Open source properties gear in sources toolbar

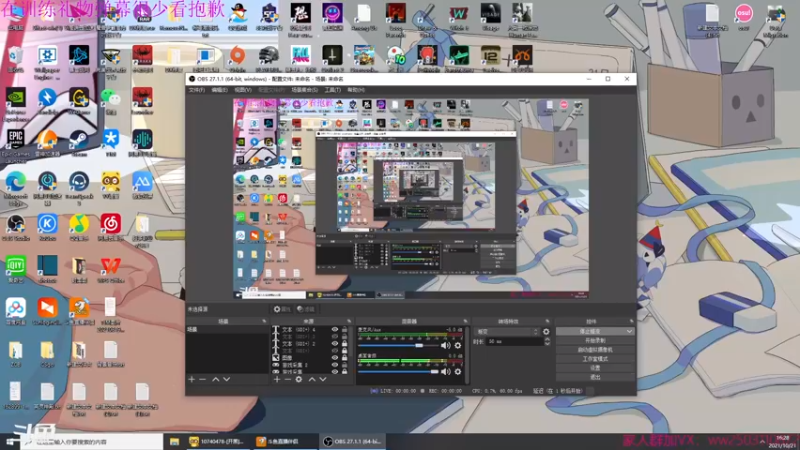[299, 380]
